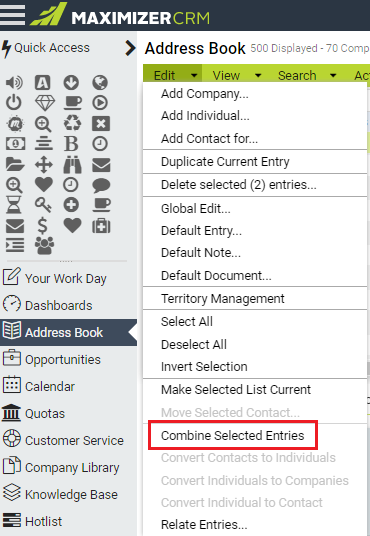
Task: Choose Combine Selected Entries
Action: [233, 436]
